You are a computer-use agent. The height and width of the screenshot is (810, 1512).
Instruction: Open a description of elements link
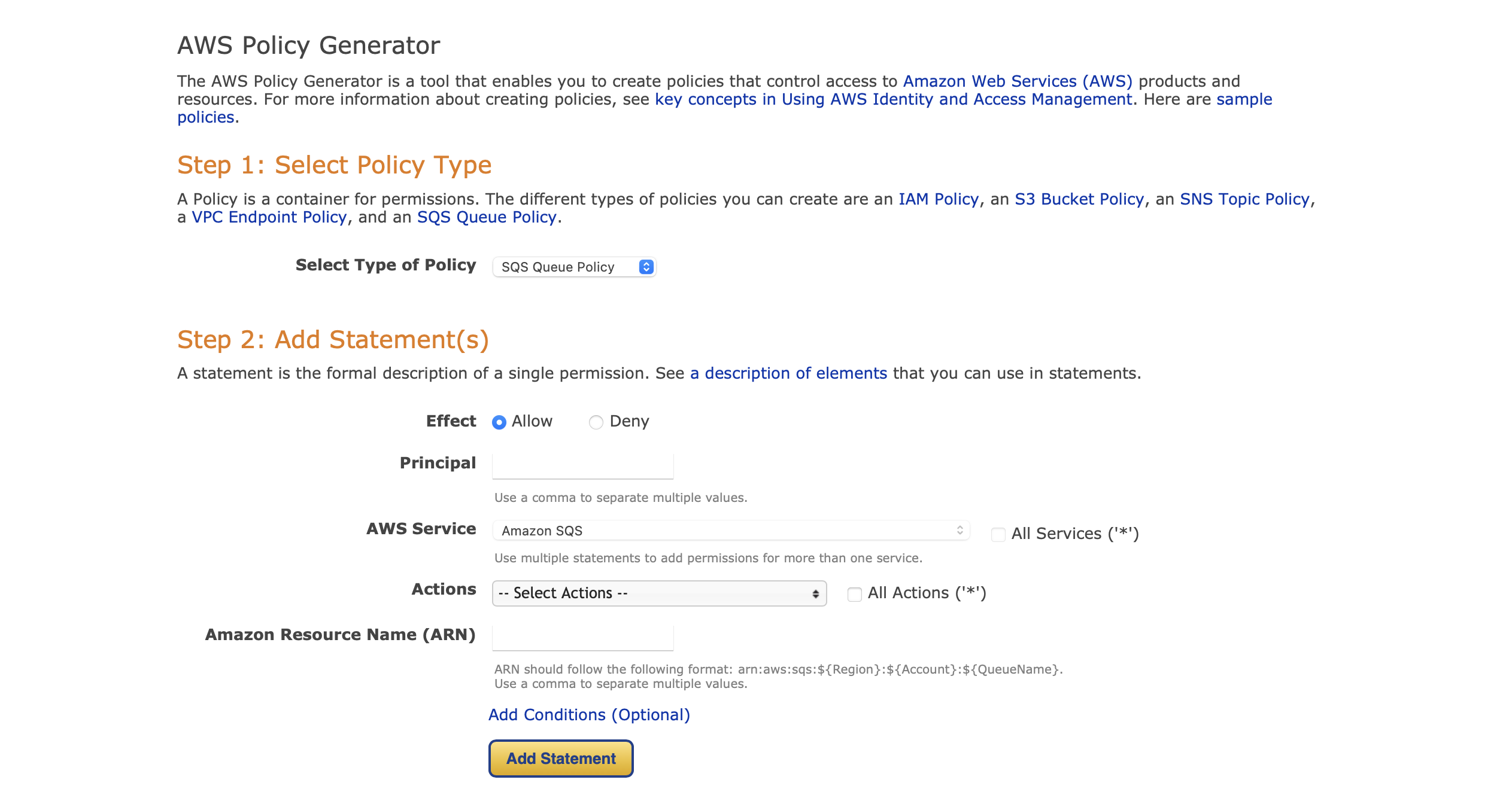coord(788,373)
